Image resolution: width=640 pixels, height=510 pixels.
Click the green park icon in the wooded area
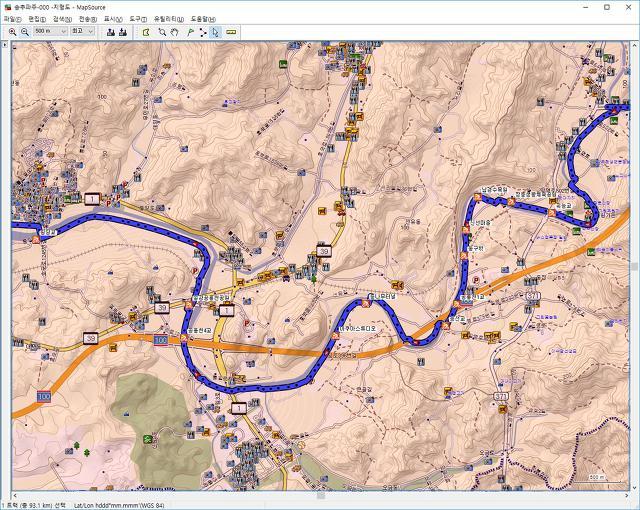pos(147,439)
